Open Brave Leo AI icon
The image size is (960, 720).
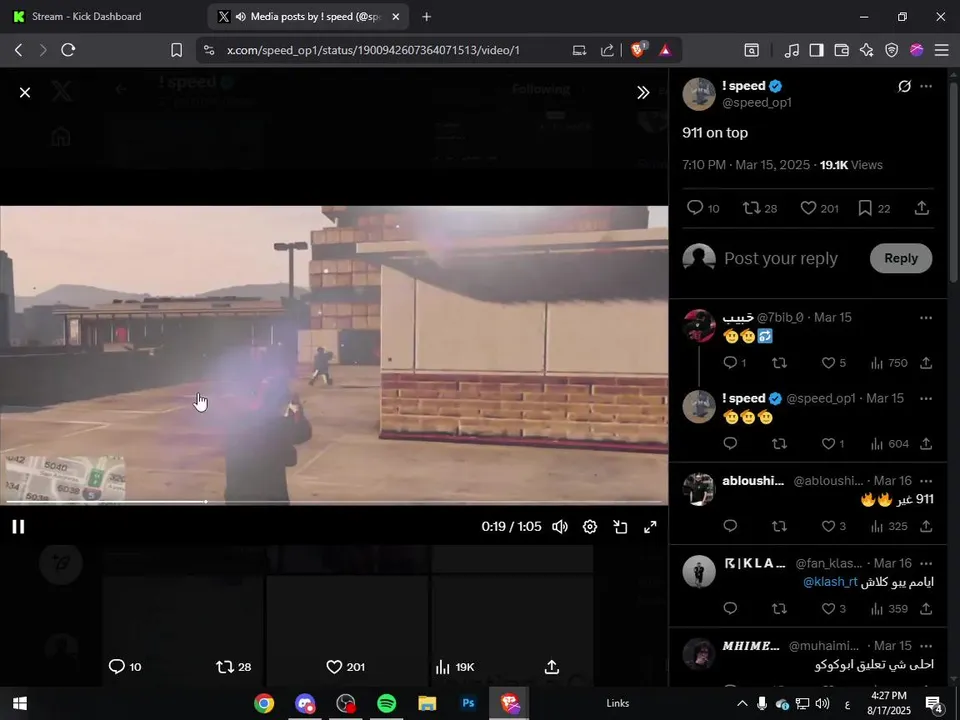pyautogui.click(x=866, y=50)
